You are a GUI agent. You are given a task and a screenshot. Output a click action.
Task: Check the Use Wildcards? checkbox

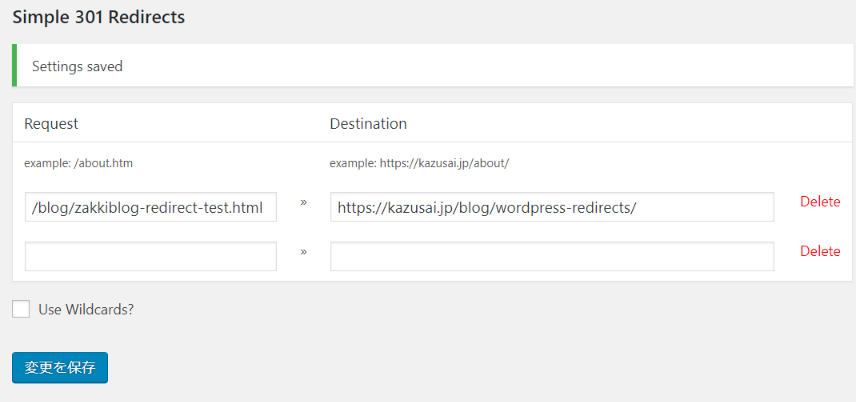tap(21, 309)
